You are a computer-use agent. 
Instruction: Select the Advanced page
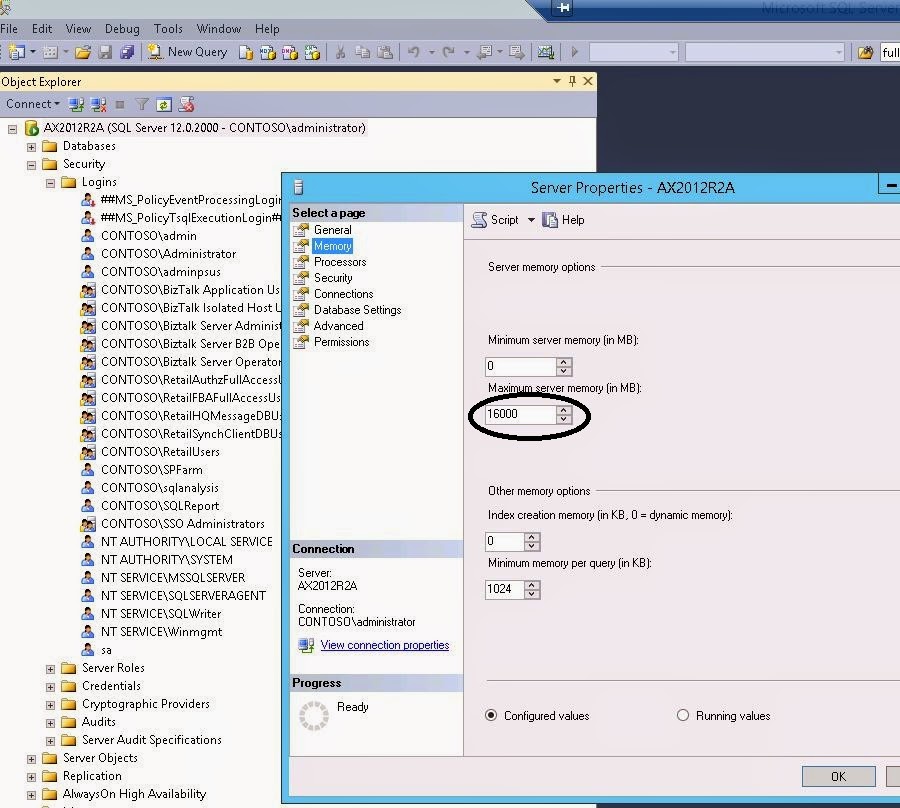point(339,326)
